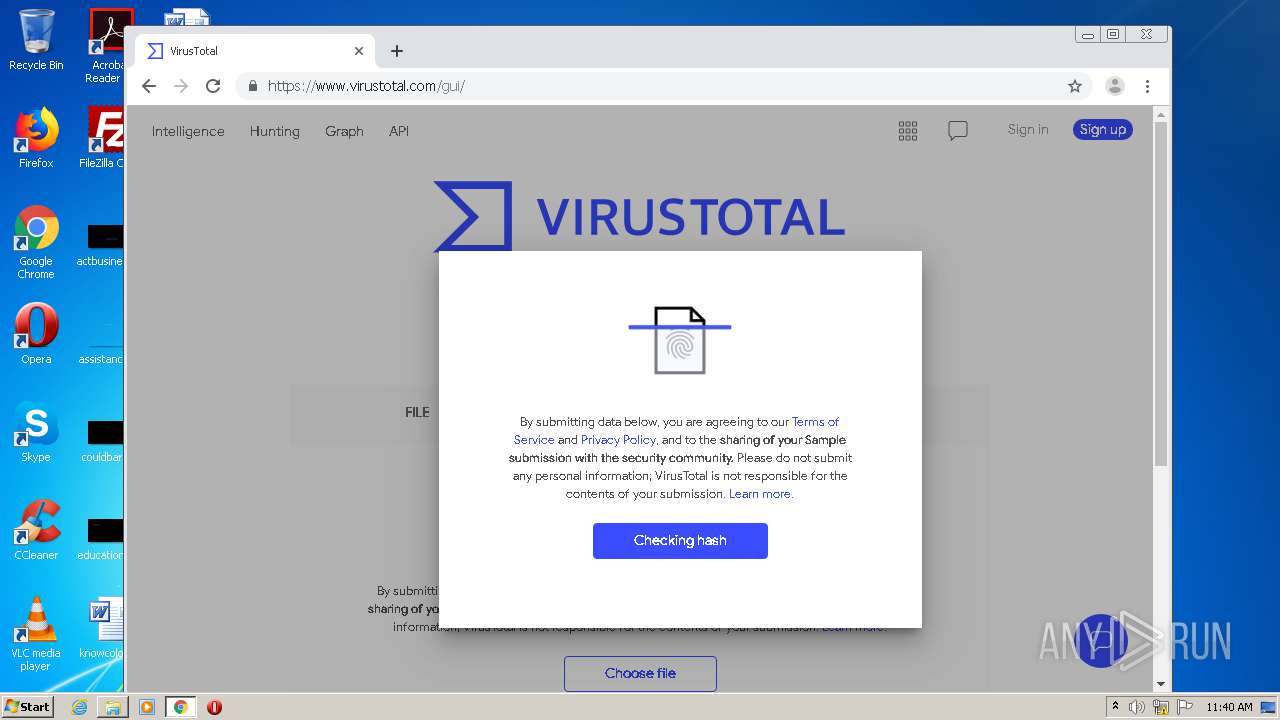Click the Action Center flag tray icon
This screenshot has height=720, width=1280.
(1183, 707)
